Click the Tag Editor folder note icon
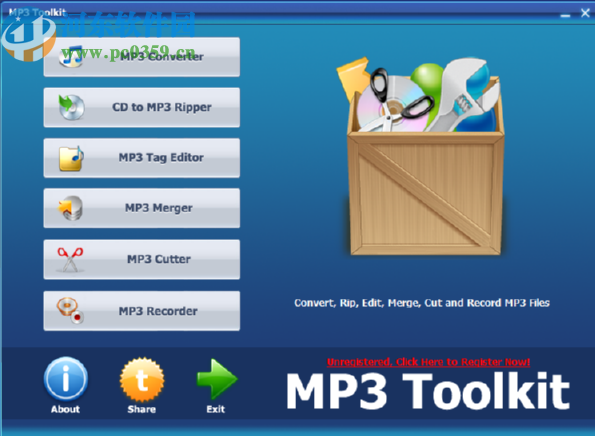Viewport: 595px width, 436px height. [x=71, y=158]
